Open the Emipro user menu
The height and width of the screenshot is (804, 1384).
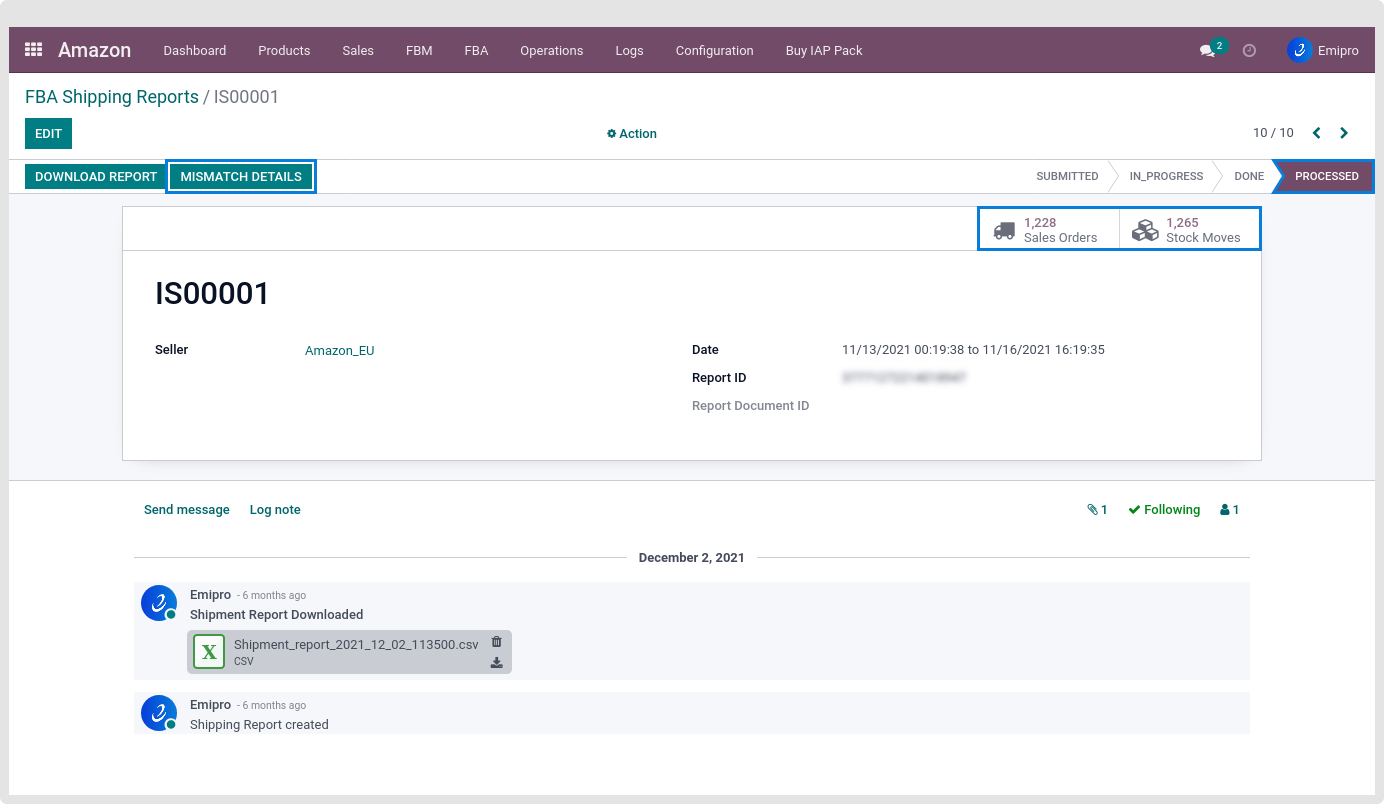1323,51
